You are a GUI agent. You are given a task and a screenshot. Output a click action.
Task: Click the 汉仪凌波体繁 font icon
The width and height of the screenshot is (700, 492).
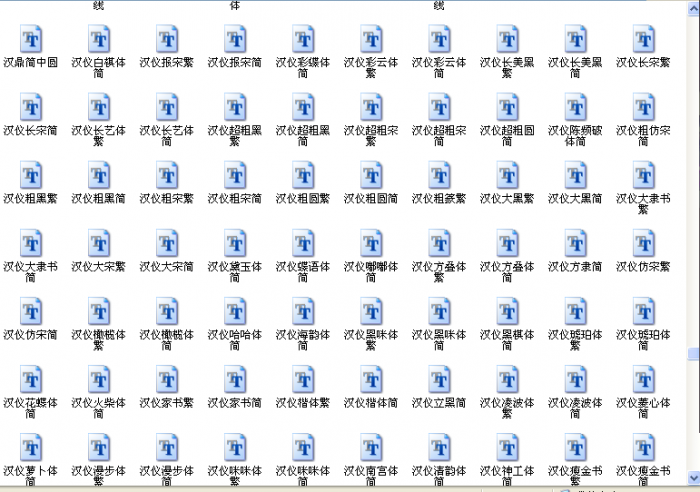507,380
